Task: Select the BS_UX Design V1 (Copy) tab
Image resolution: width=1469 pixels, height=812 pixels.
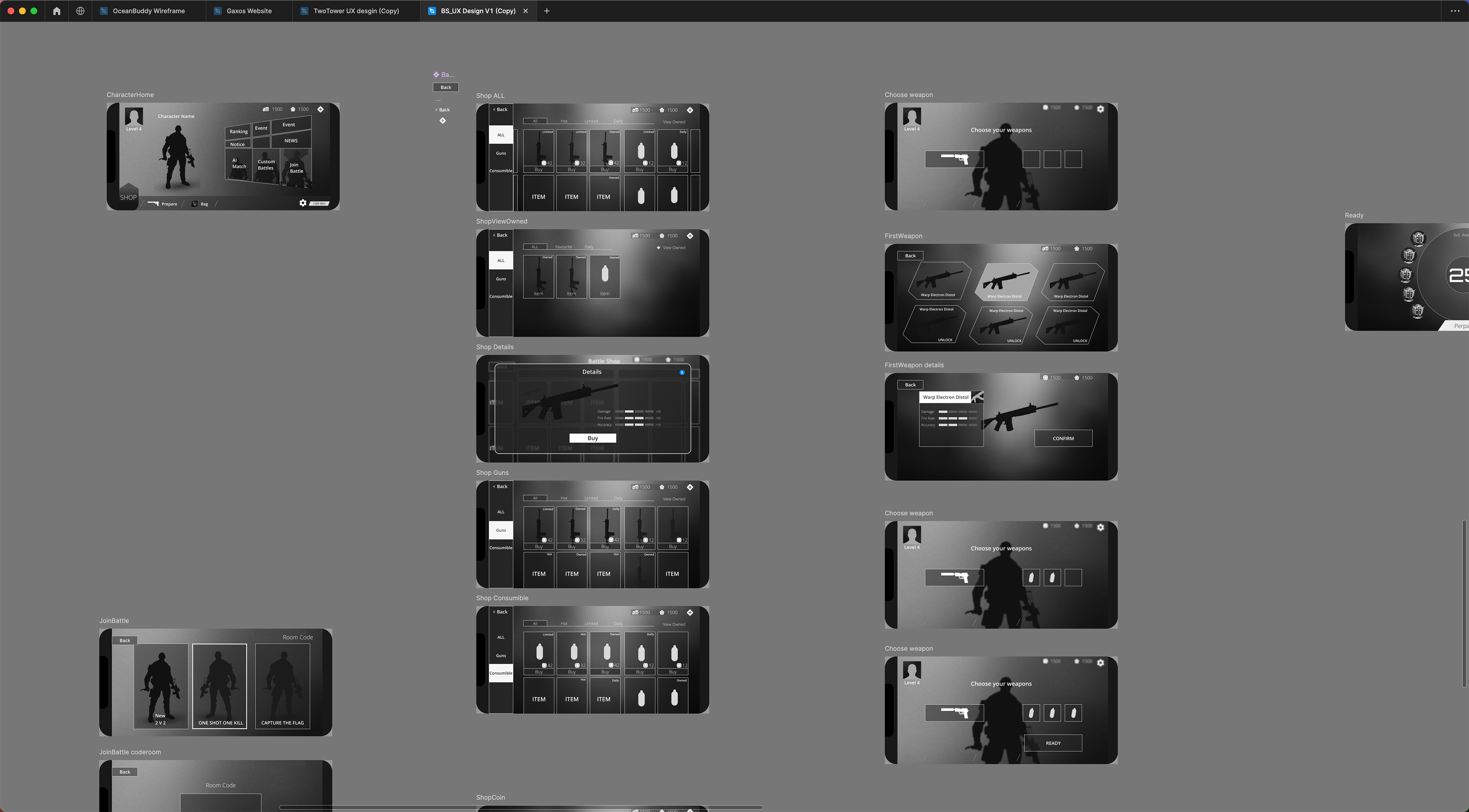Action: point(478,11)
